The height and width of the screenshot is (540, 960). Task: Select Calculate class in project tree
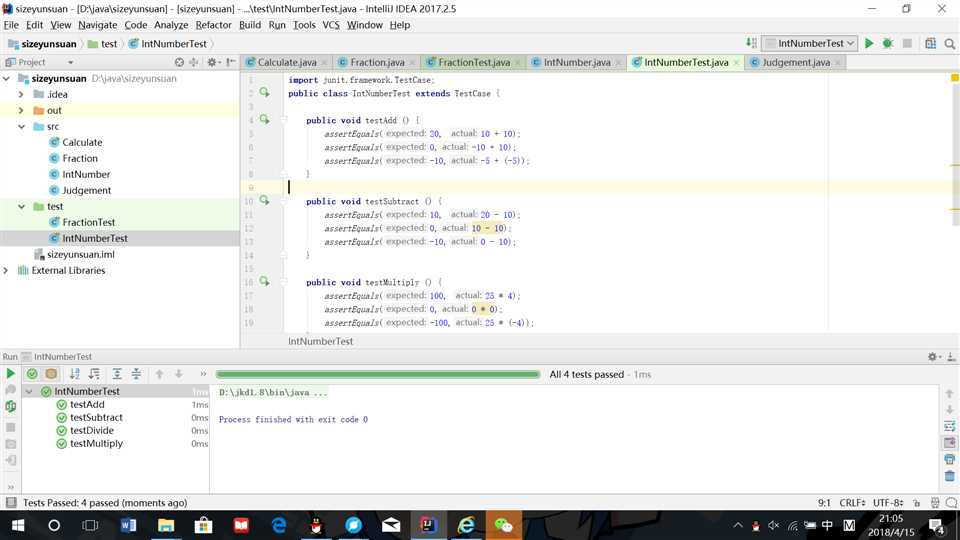click(82, 142)
